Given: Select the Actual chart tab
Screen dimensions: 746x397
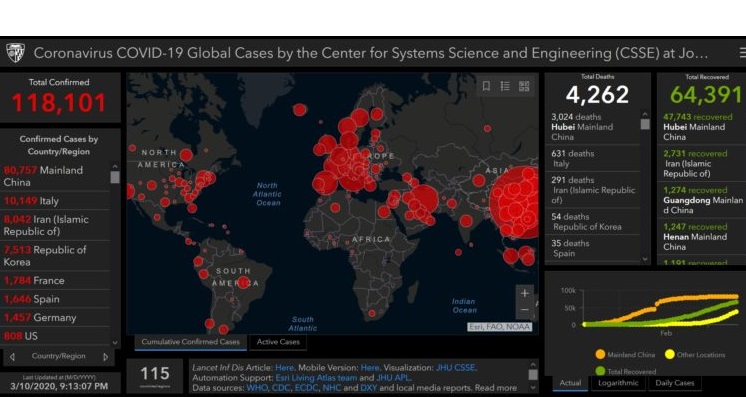Looking at the screenshot, I should coord(570,383).
